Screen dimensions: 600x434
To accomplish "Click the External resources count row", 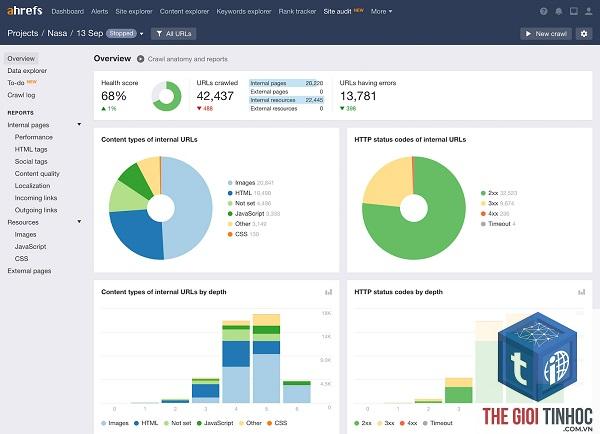I will pyautogui.click(x=287, y=108).
